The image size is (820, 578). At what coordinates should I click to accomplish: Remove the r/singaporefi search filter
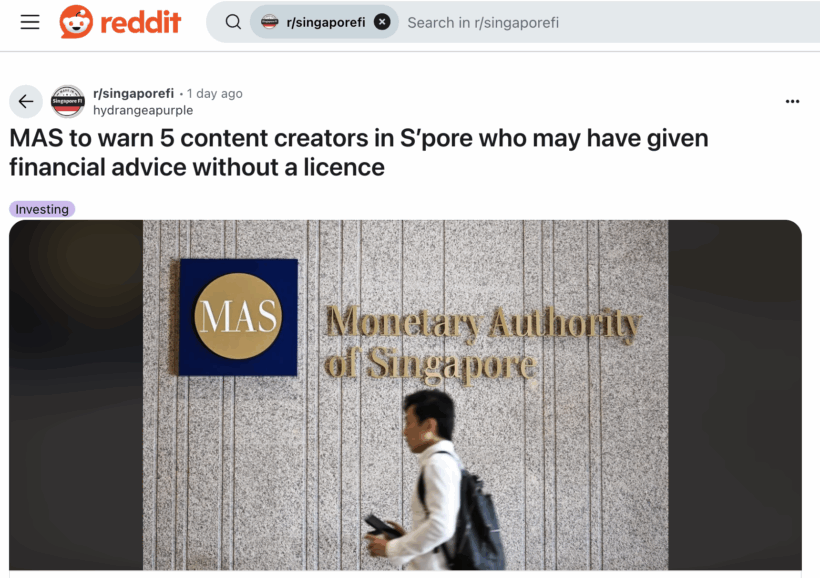click(382, 22)
